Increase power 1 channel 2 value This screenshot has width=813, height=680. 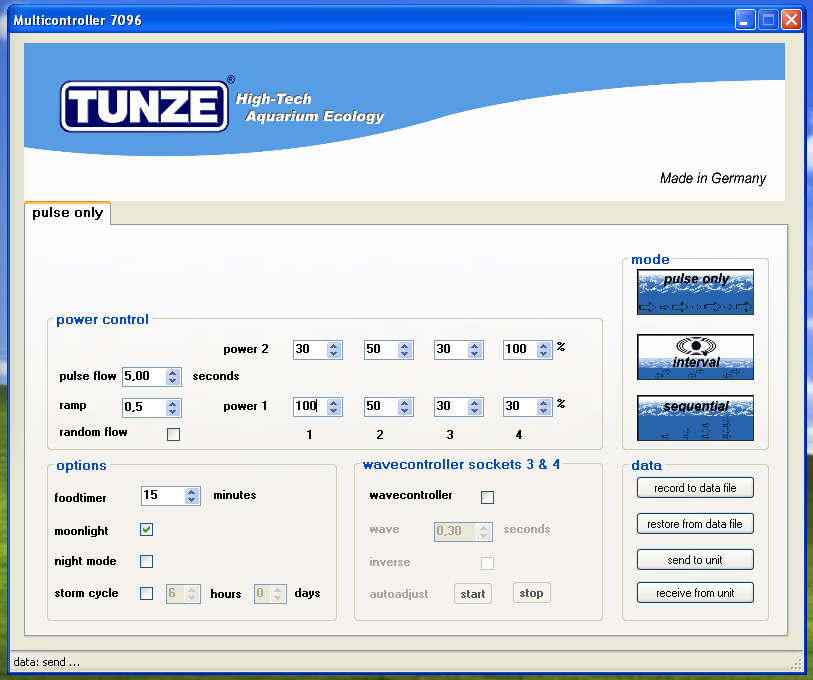coord(404,403)
